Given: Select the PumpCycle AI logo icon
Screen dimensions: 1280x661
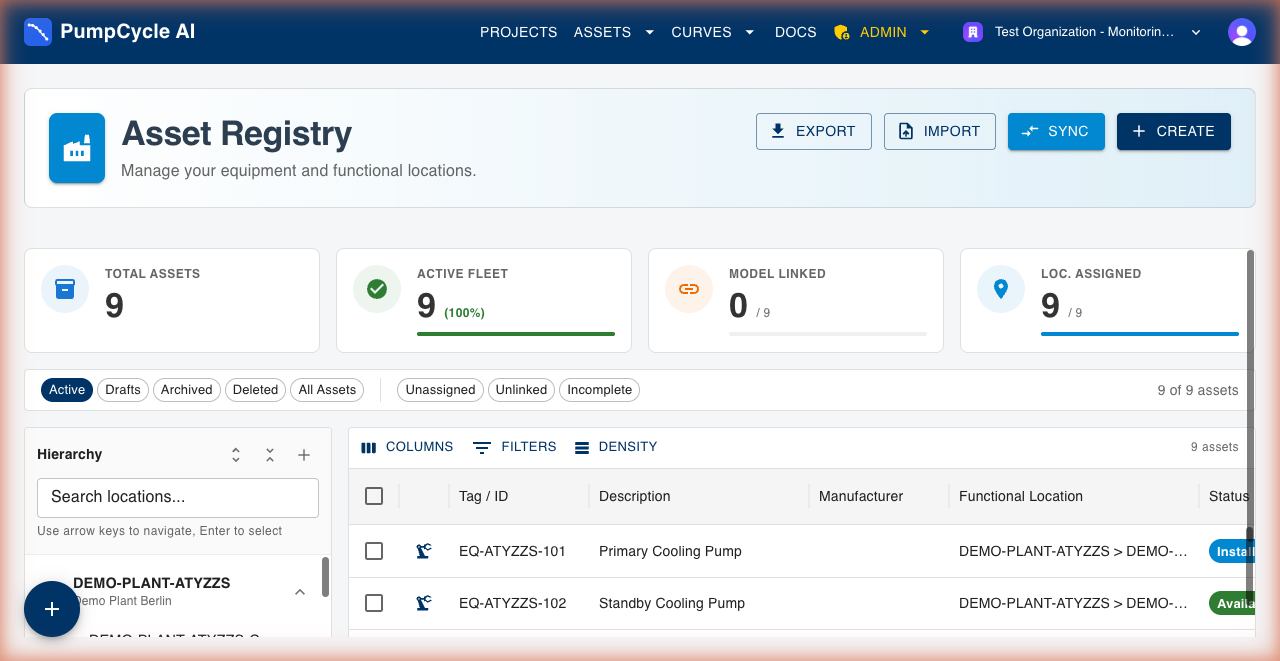Looking at the screenshot, I should pyautogui.click(x=38, y=31).
